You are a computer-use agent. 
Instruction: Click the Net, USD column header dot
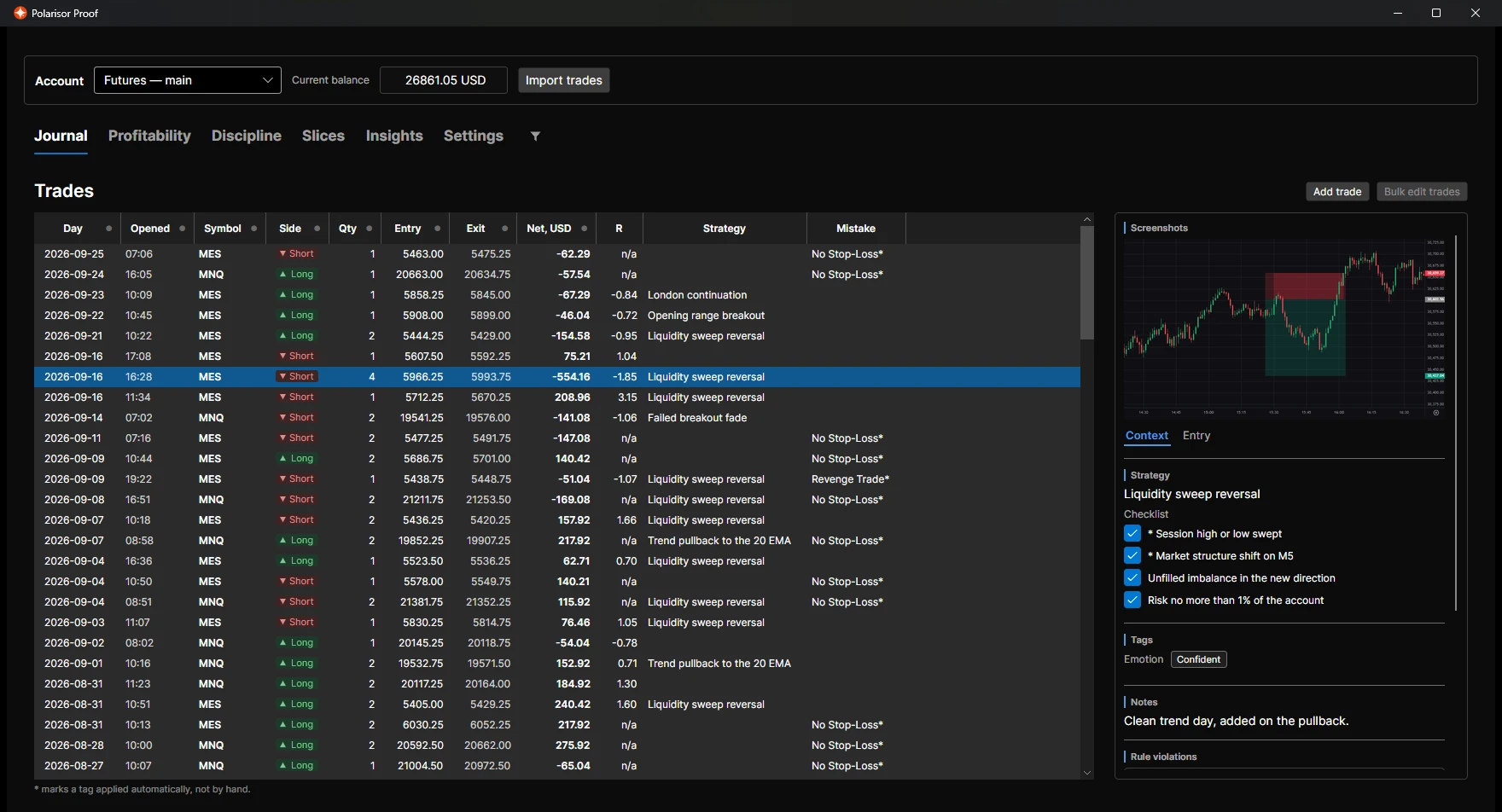coord(584,229)
